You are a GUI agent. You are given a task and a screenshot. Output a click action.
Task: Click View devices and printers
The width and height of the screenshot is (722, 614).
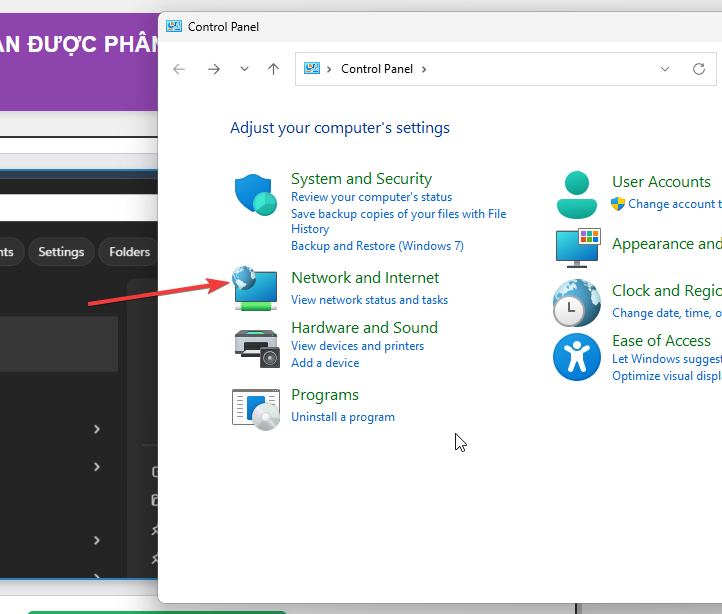[x=357, y=346]
